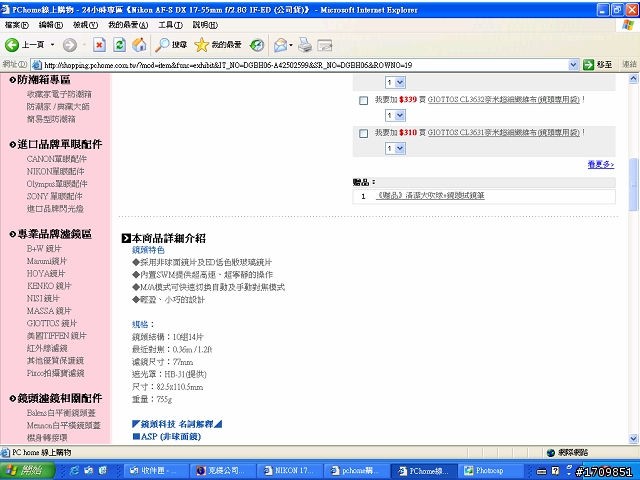The image size is (640, 480).
Task: Click the Edit page toolbar icon
Action: [325, 45]
